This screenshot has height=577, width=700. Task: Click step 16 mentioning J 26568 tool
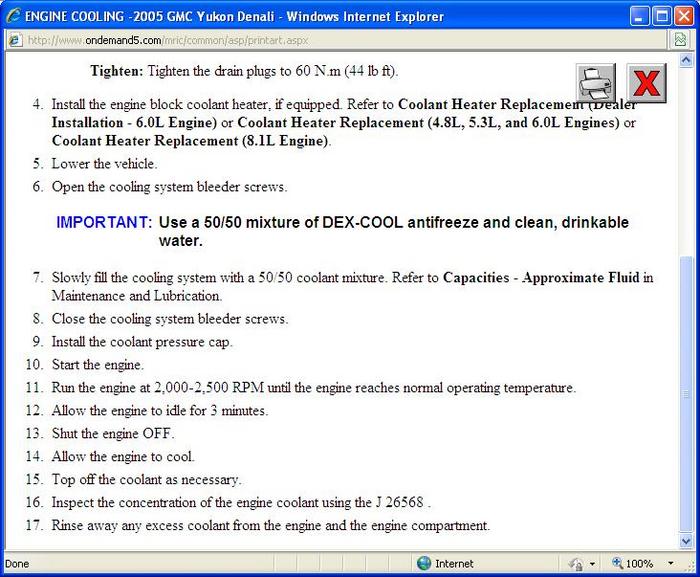[x=241, y=502]
